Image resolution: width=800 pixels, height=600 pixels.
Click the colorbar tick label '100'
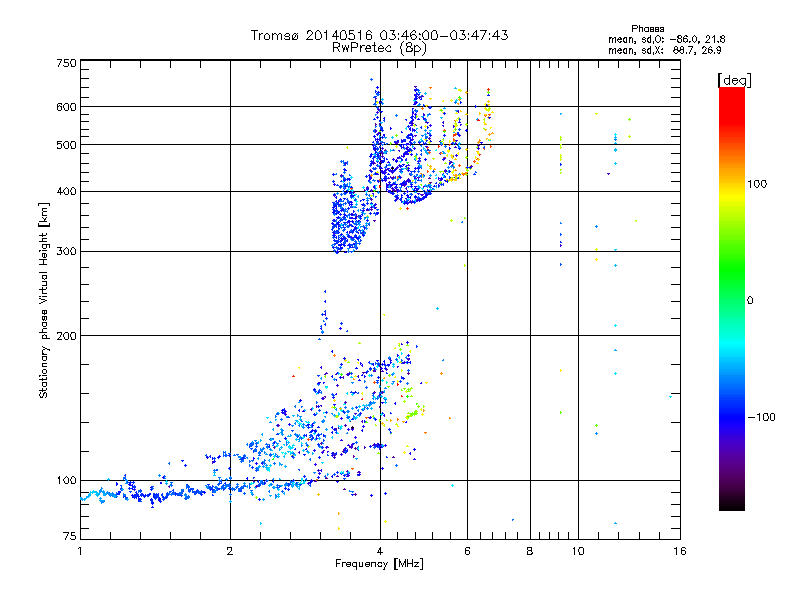(757, 184)
